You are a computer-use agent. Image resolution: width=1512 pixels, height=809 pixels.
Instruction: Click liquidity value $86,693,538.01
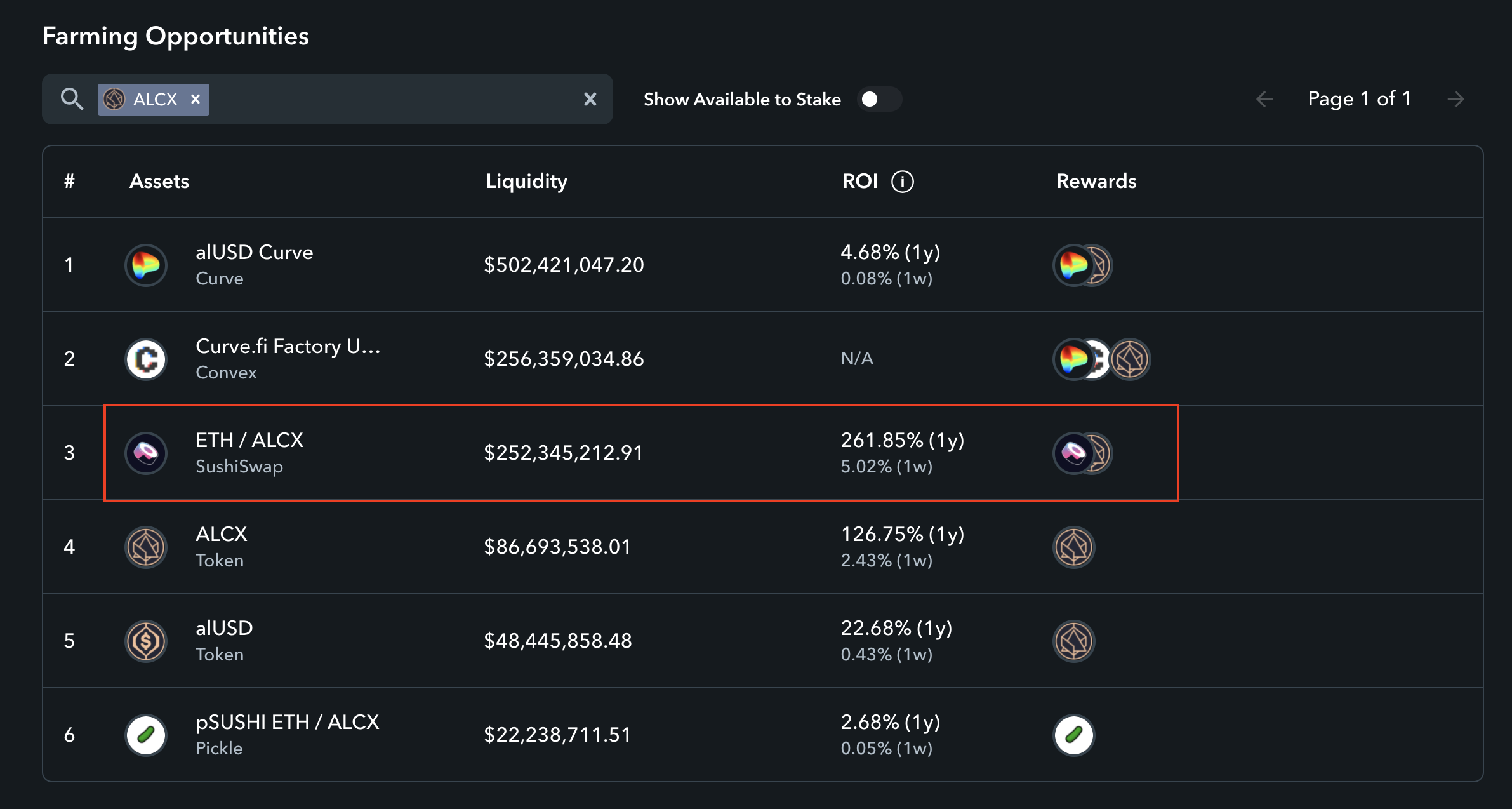pyautogui.click(x=557, y=547)
